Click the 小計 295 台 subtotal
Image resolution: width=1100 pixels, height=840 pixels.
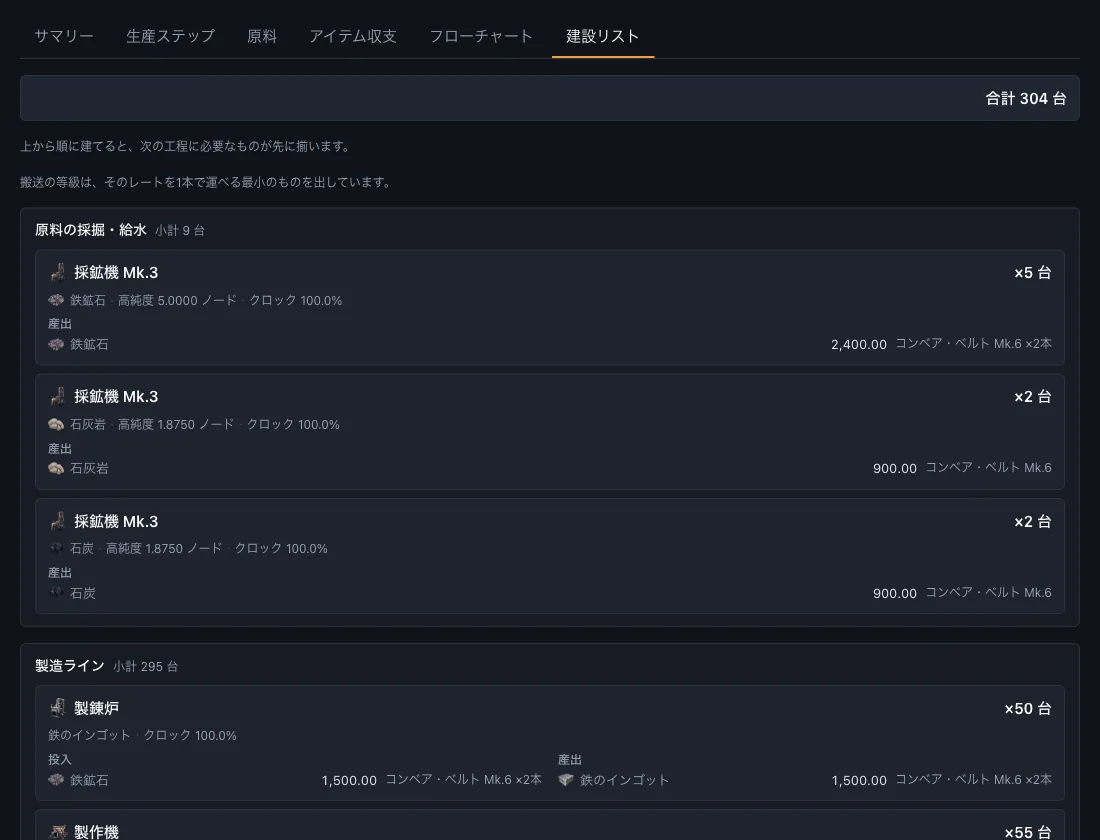click(145, 667)
